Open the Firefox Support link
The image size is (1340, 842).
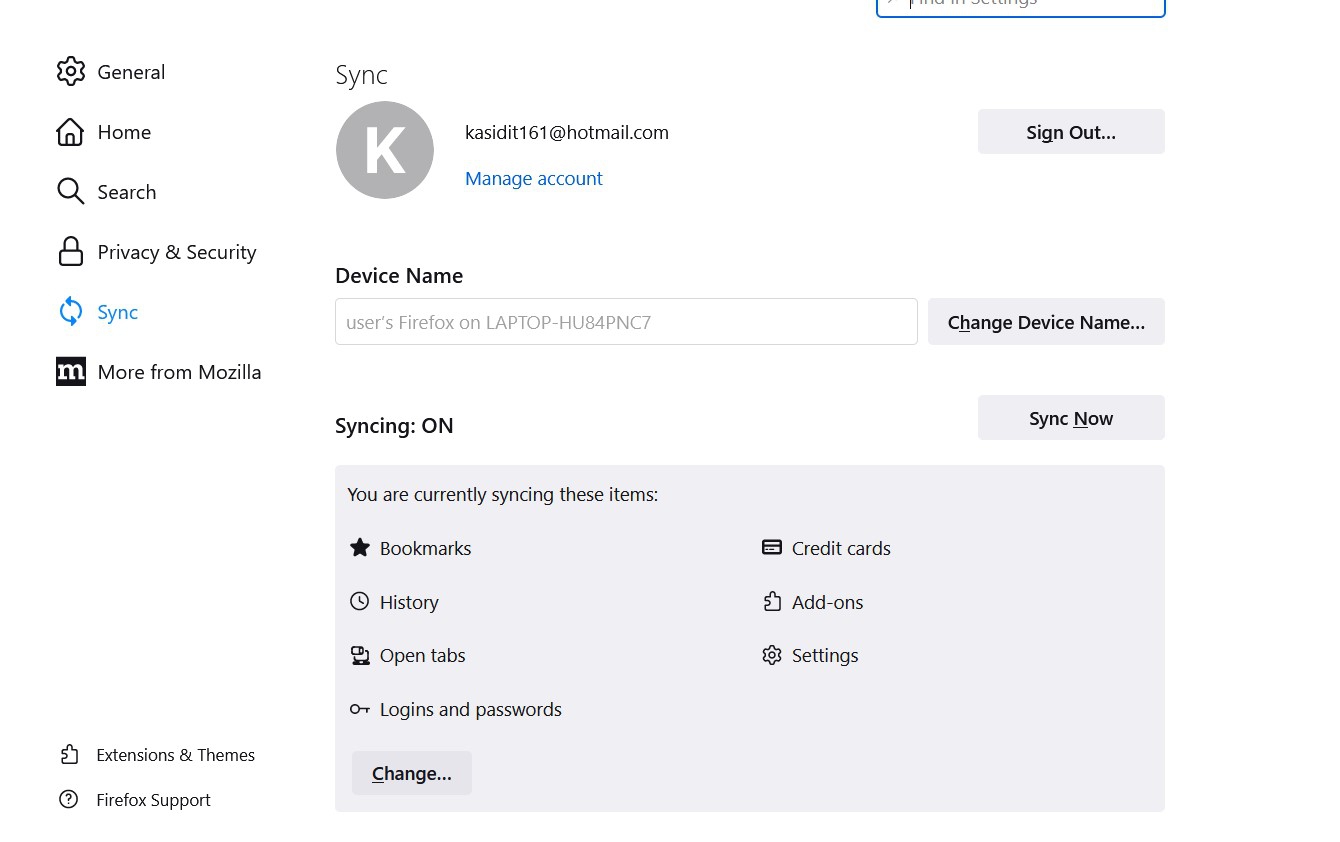pos(153,800)
